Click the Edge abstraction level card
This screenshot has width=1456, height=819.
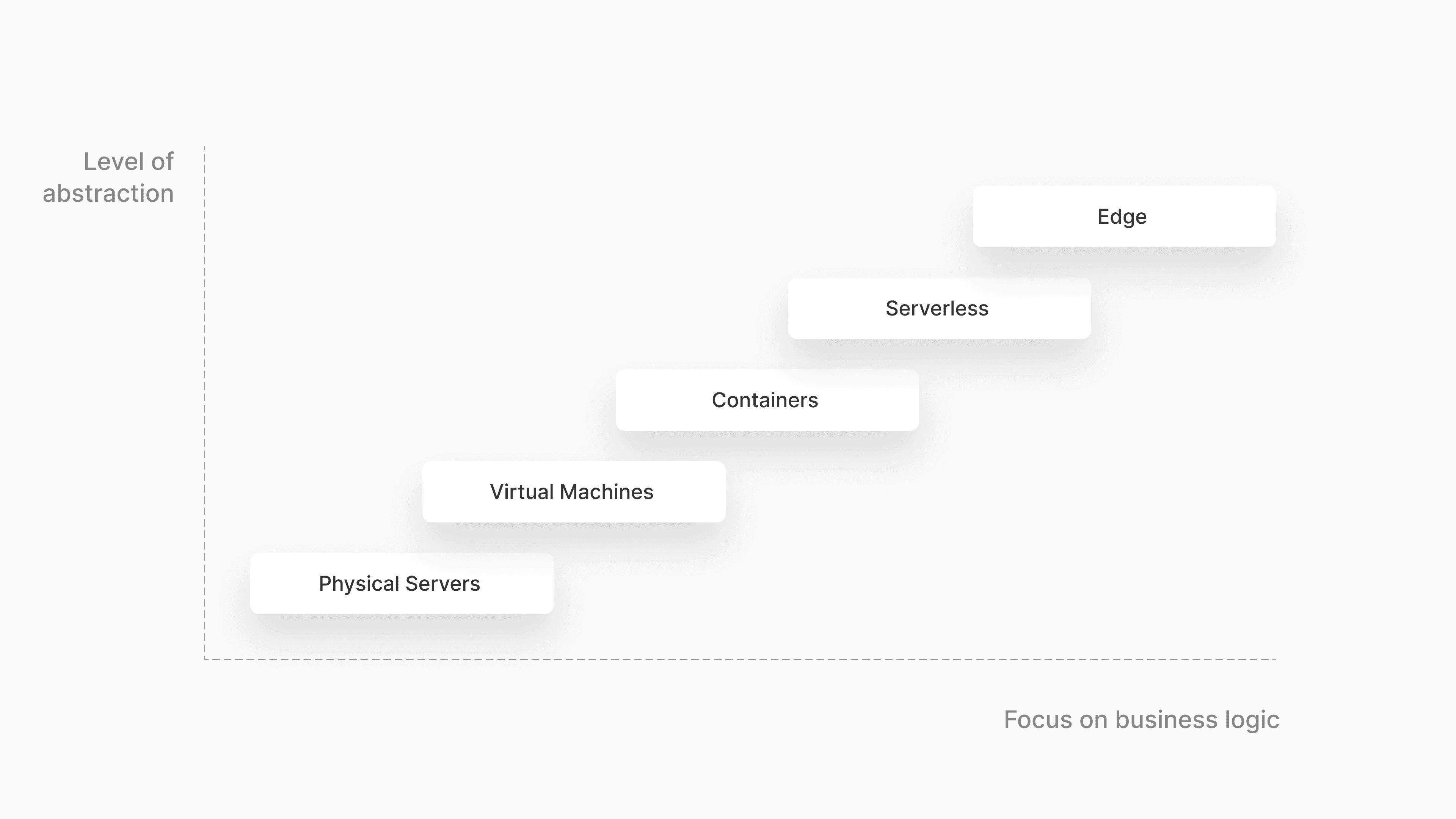pyautogui.click(x=1122, y=216)
